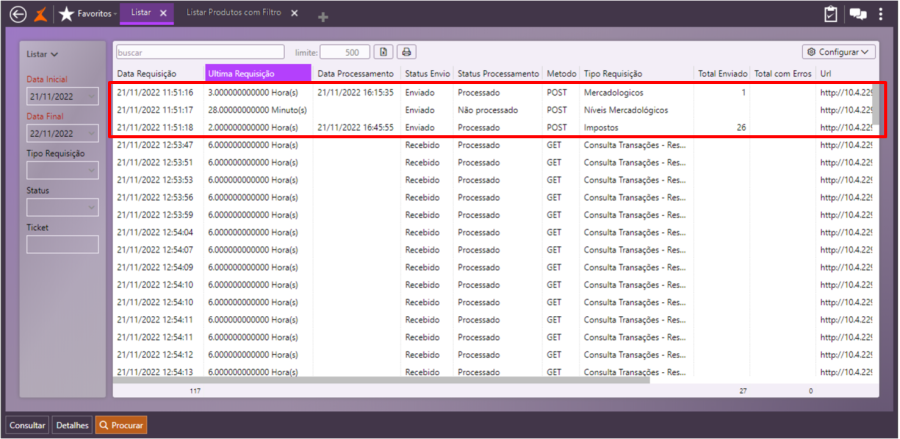
Task: Open the clipboard checklist icon
Action: 830,14
